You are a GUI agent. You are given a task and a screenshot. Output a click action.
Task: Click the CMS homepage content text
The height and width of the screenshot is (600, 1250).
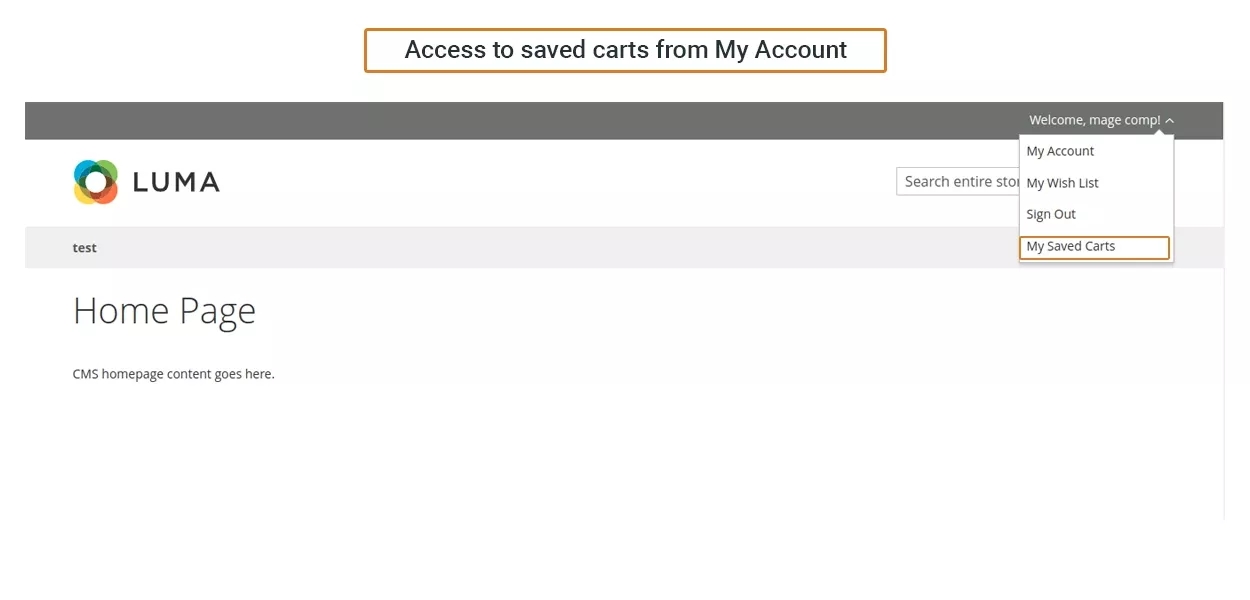click(173, 374)
